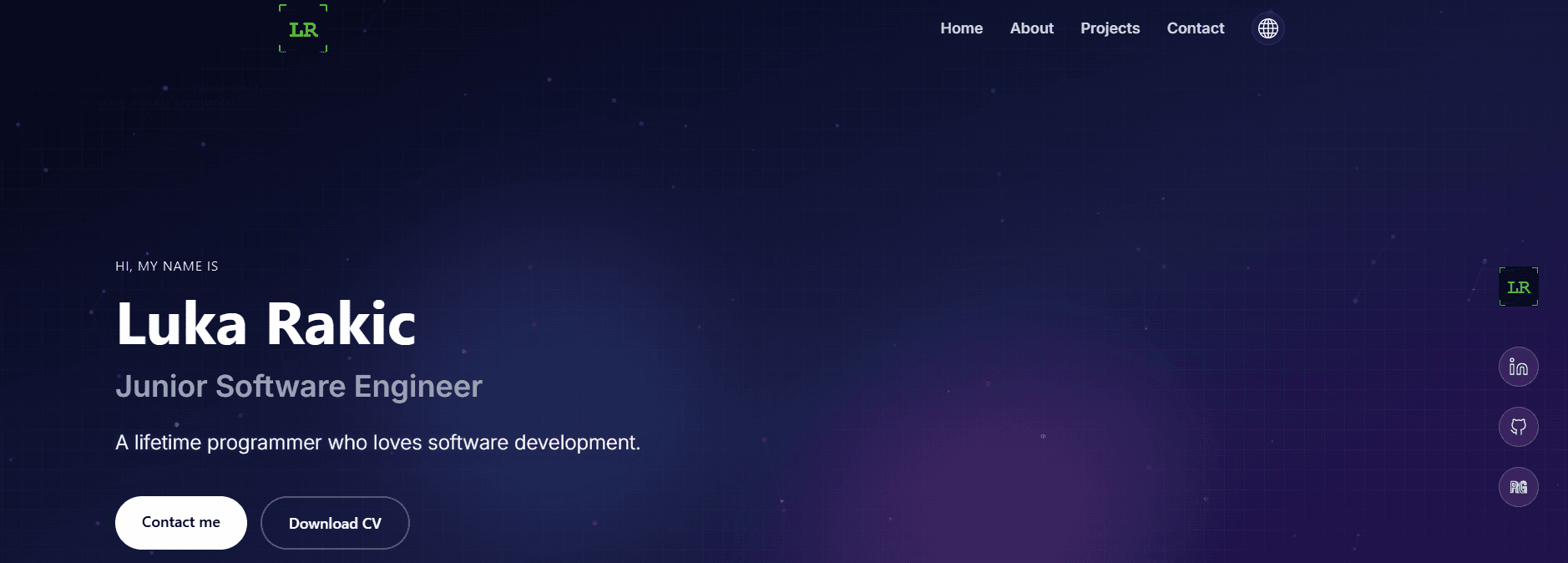Click the Junior Software Engineer subtitle
1568x563 pixels.
click(x=299, y=387)
